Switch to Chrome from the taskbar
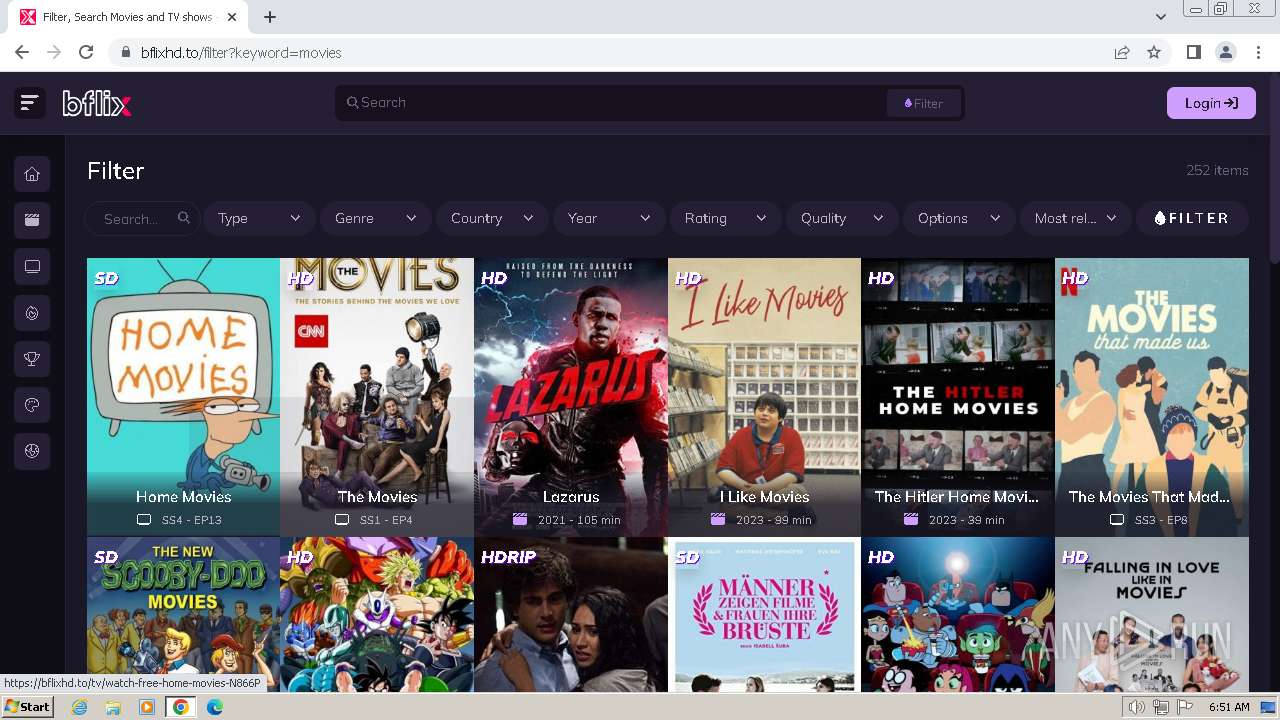Viewport: 1280px width, 720px height. point(180,707)
